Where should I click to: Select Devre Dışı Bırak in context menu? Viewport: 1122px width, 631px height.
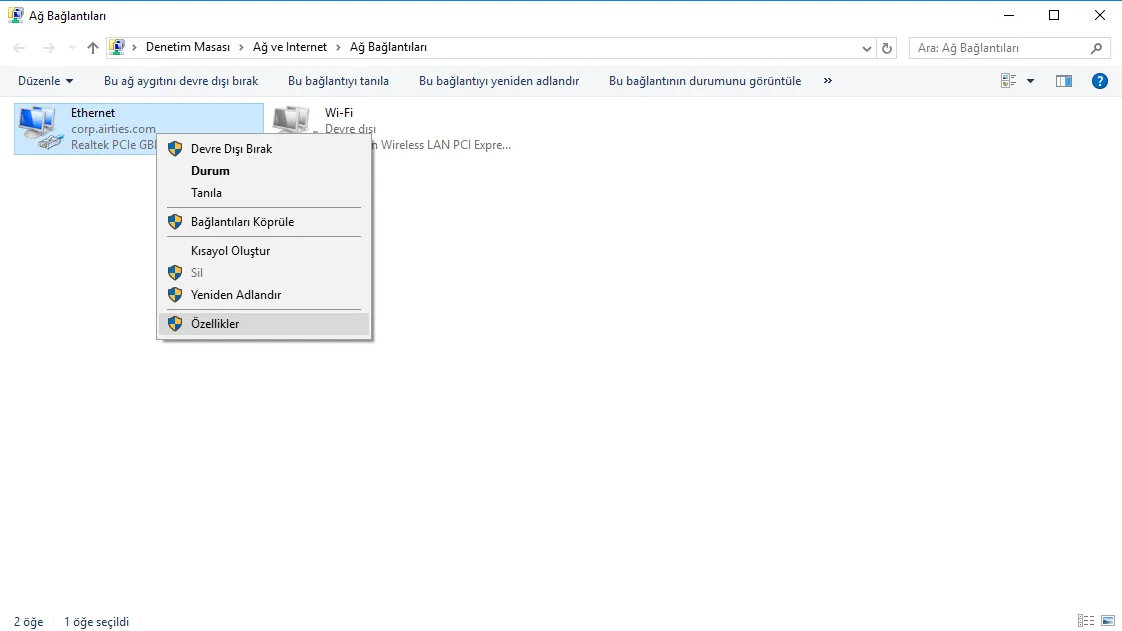231,149
